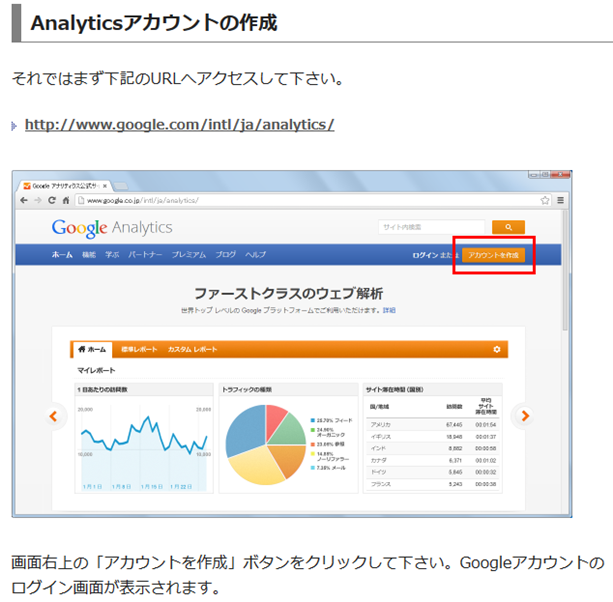The height and width of the screenshot is (602, 613).
Task: Click the orange search magnifier button
Action: click(x=508, y=227)
